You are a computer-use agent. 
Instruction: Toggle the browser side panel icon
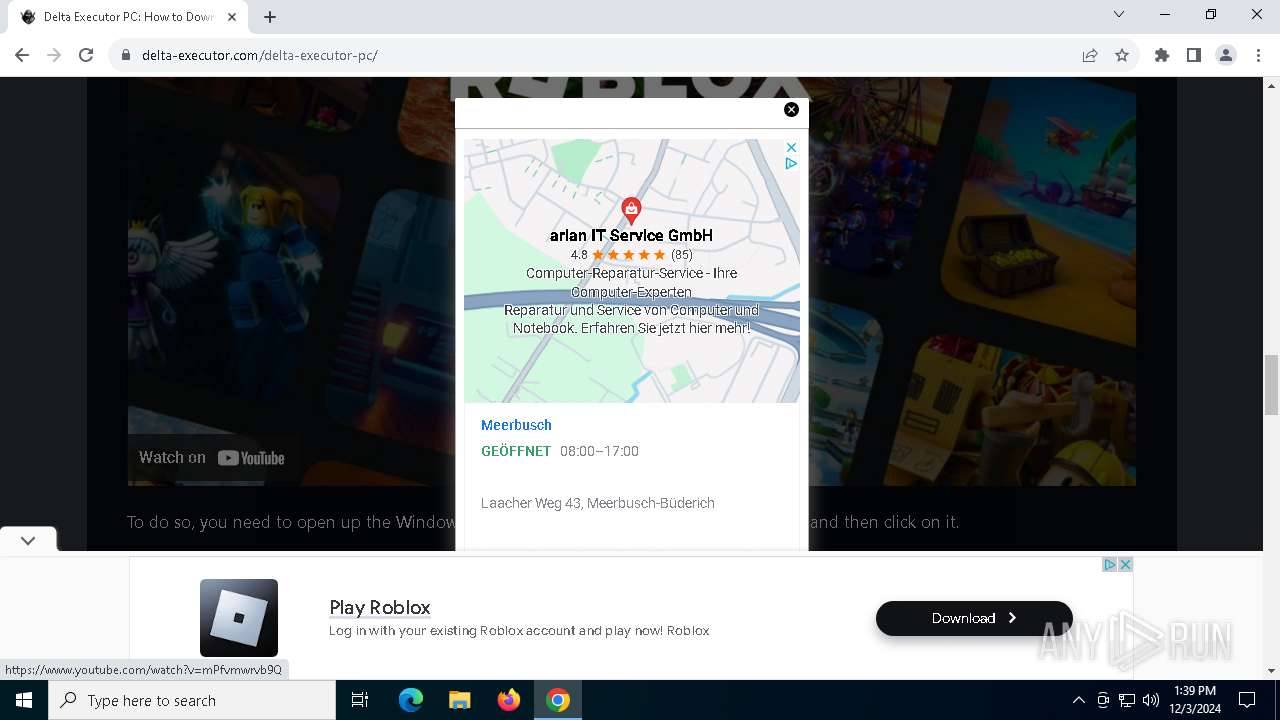[1194, 55]
